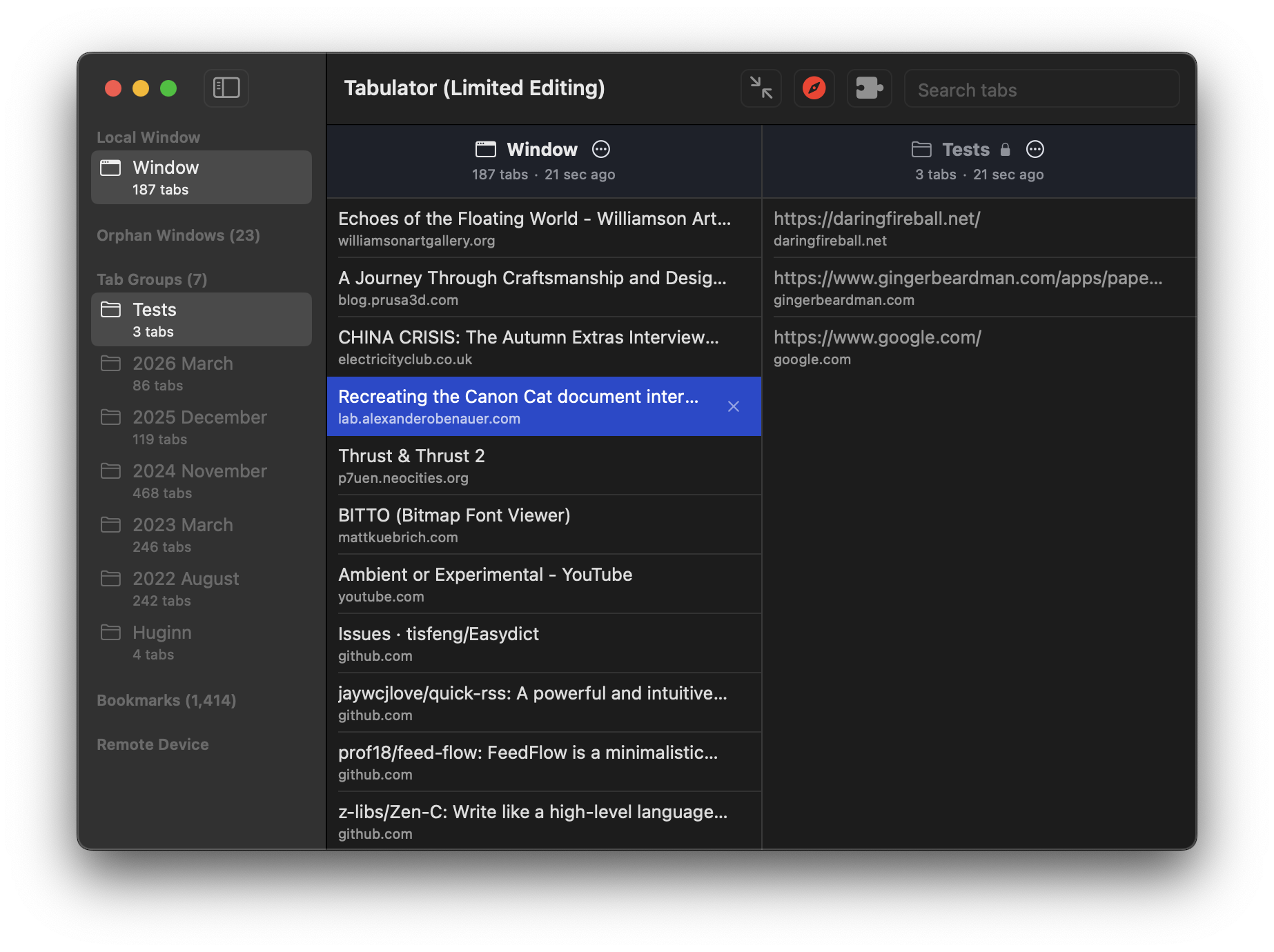Select the Ambient or Experimental - YouTube tab

click(544, 584)
